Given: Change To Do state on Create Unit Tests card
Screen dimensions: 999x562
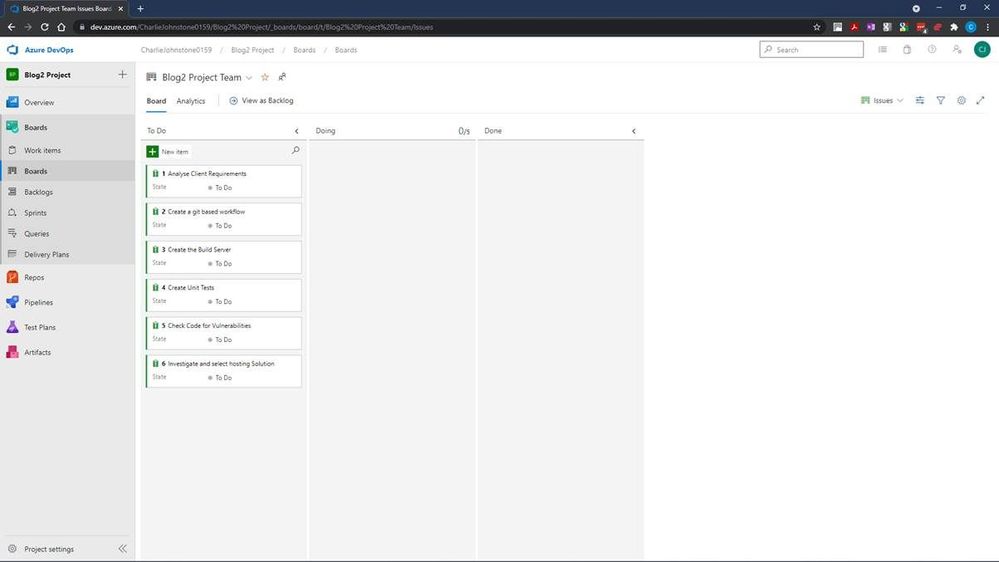Looking at the screenshot, I should [220, 302].
